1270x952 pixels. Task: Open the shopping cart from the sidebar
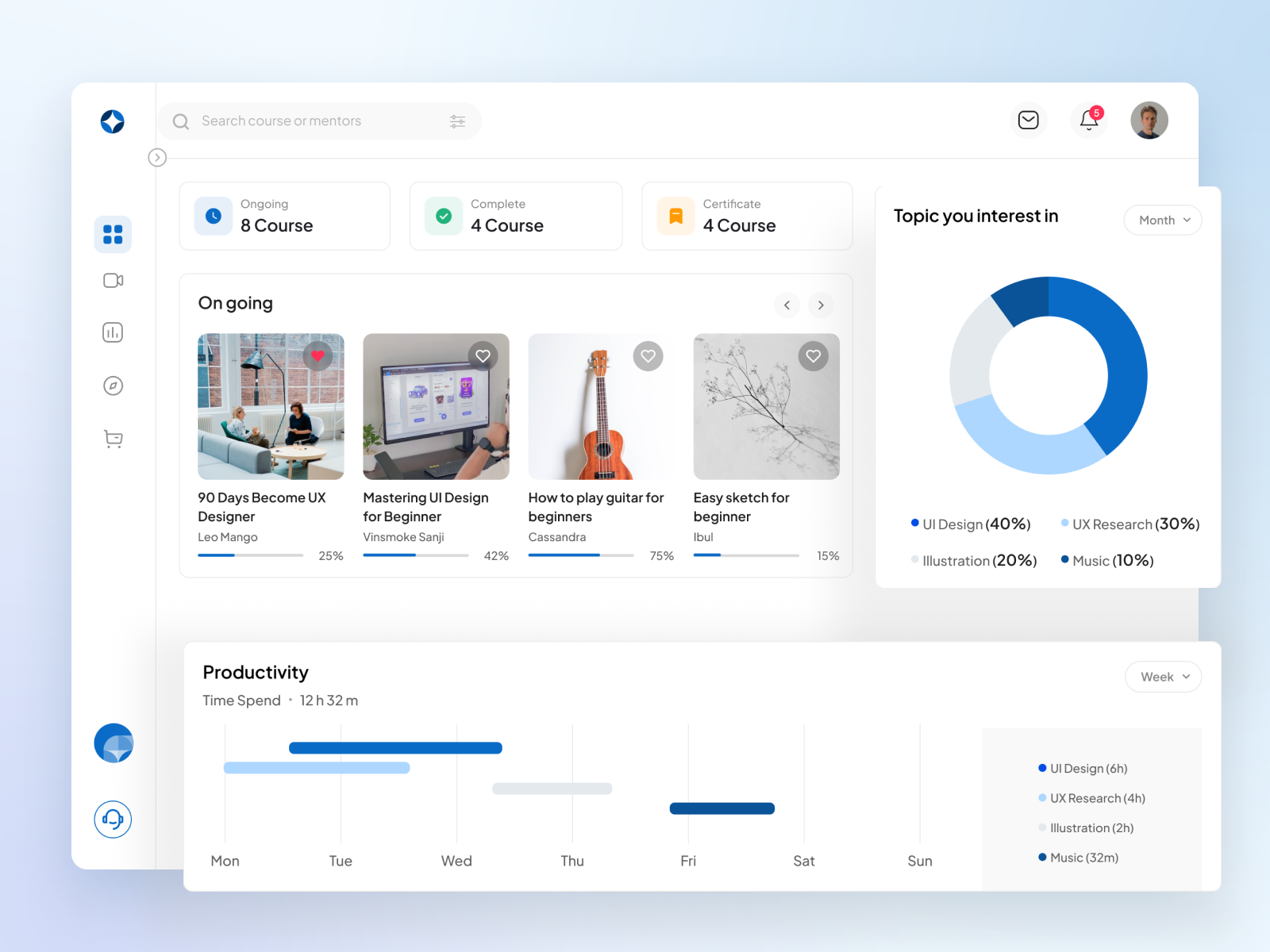113,439
